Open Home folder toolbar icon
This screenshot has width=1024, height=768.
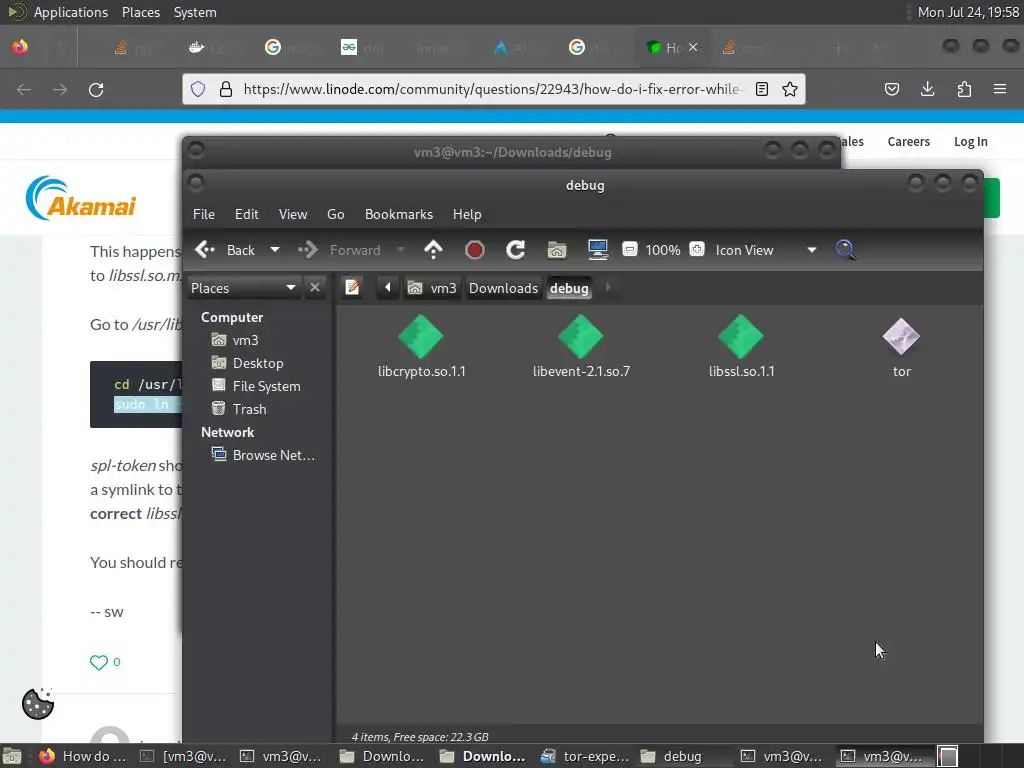click(x=556, y=250)
